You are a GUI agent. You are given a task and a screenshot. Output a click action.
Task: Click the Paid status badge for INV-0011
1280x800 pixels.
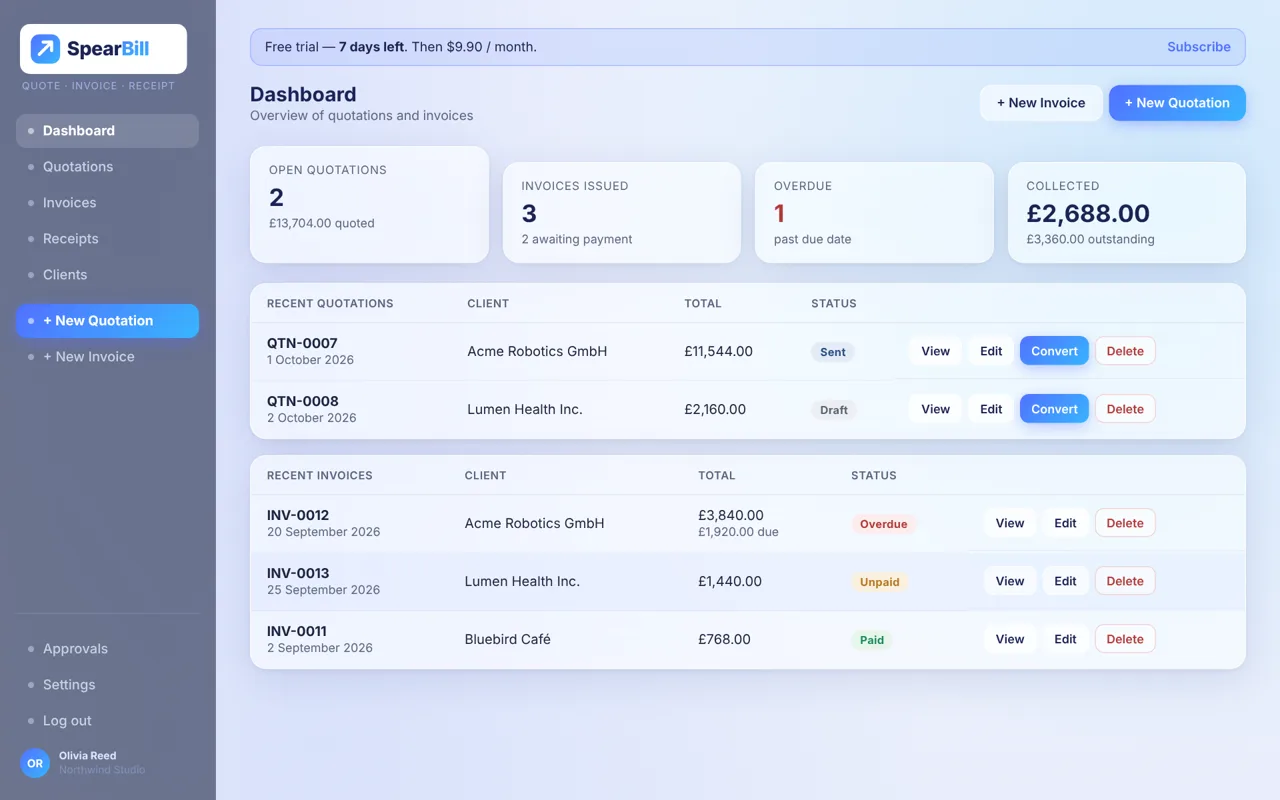872,640
